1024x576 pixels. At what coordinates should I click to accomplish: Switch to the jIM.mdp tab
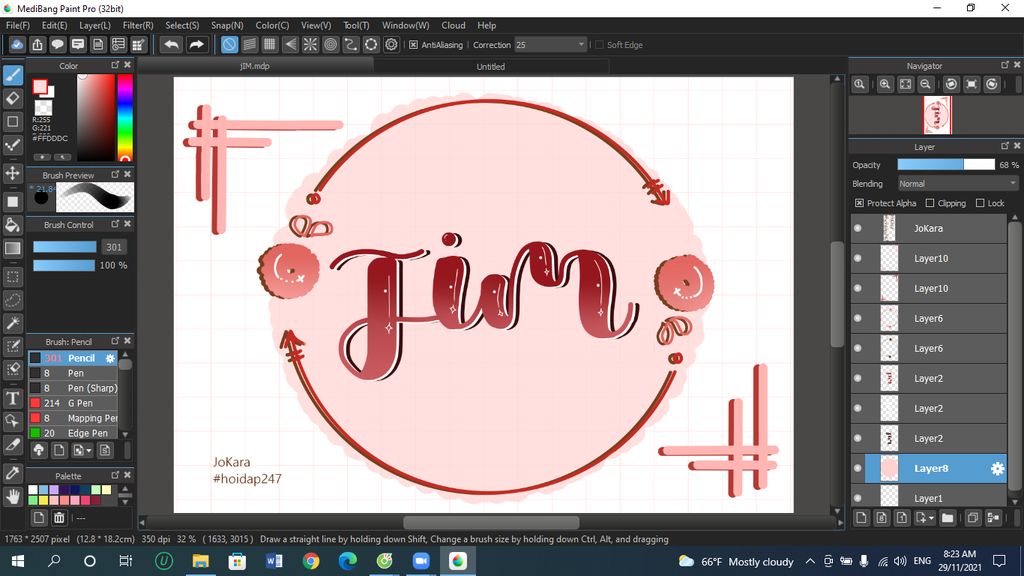tap(255, 66)
